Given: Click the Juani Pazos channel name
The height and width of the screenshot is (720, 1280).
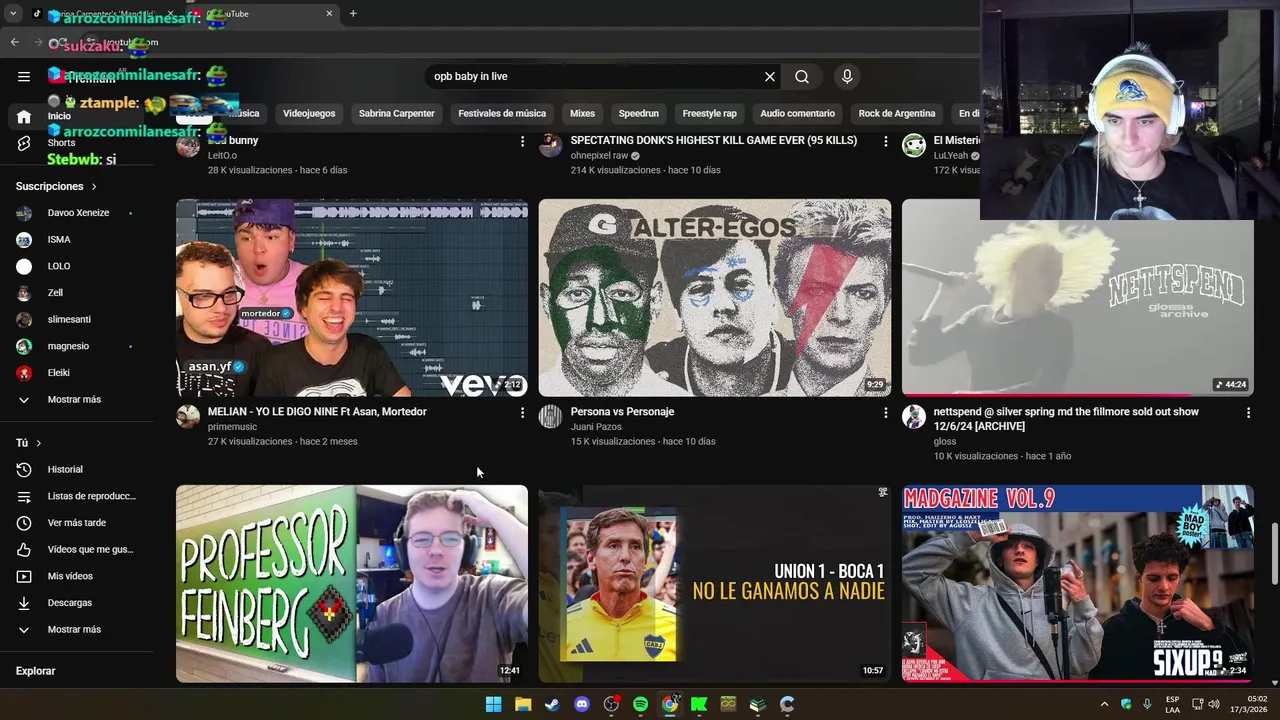Looking at the screenshot, I should click(596, 427).
